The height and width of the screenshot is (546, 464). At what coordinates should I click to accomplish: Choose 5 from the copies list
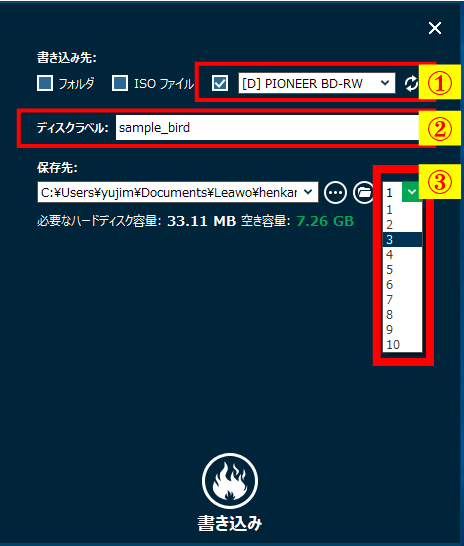coord(402,270)
